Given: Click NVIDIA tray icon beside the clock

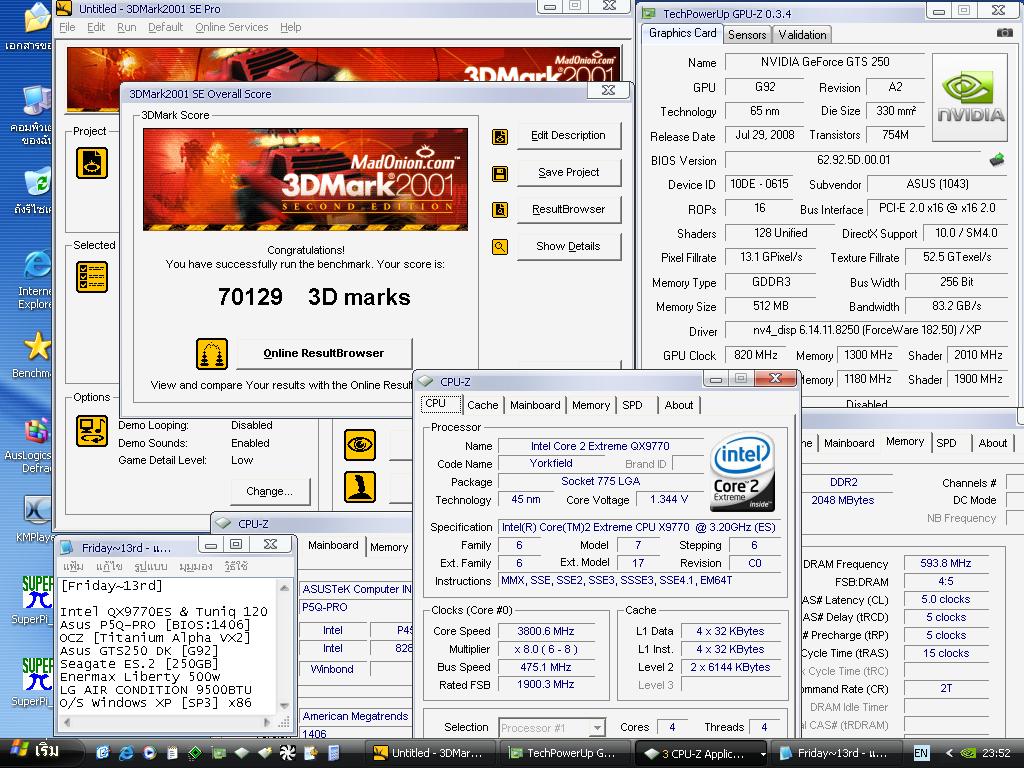Looking at the screenshot, I should pos(969,753).
